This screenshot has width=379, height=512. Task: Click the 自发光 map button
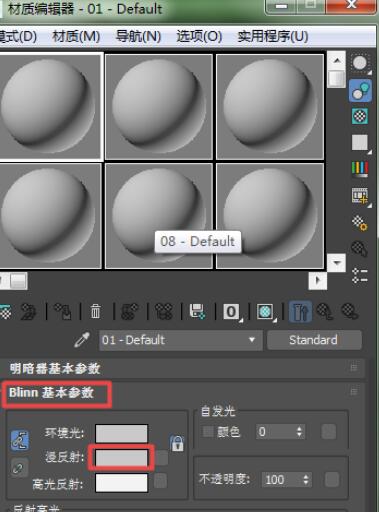pos(329,431)
